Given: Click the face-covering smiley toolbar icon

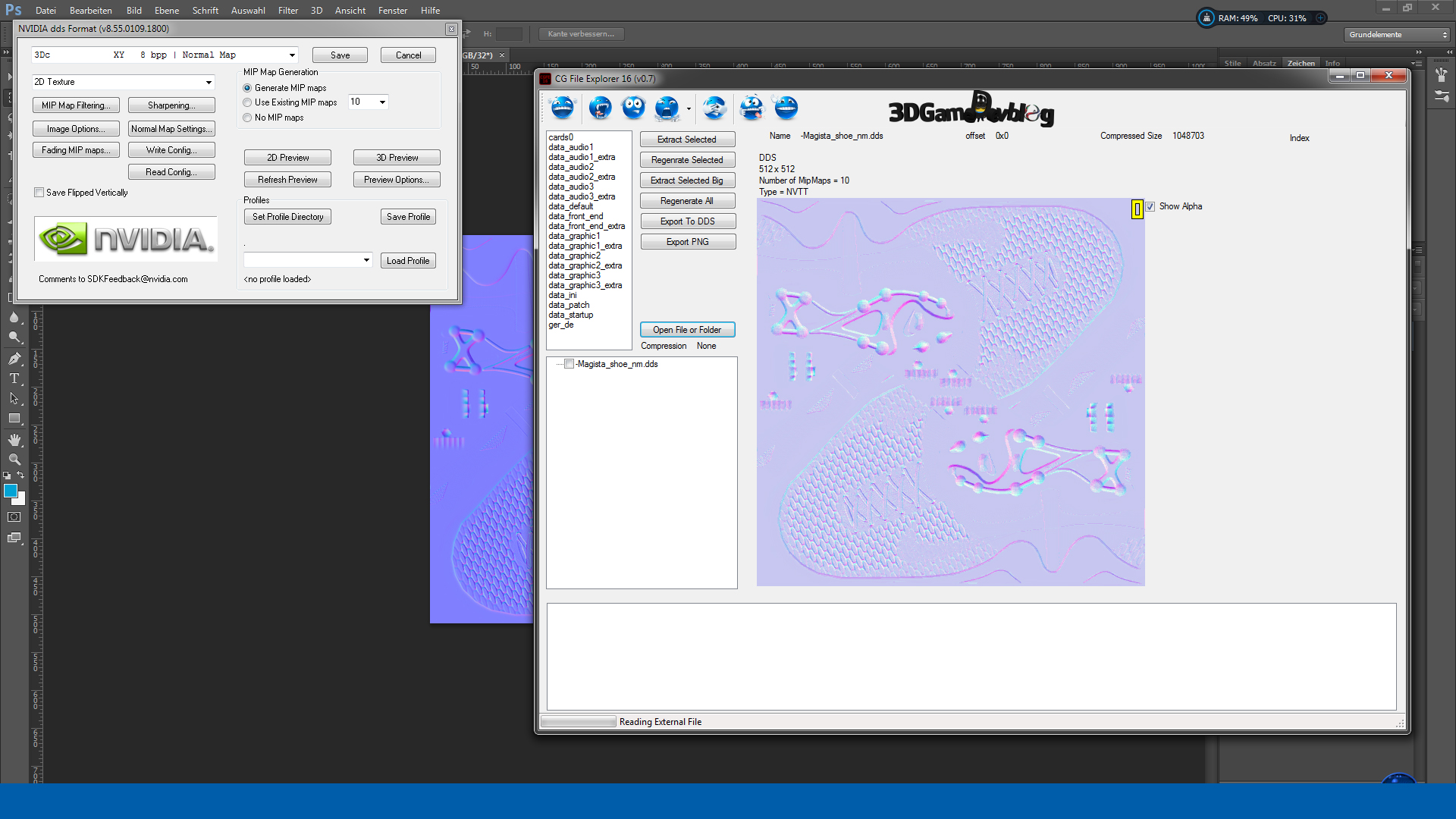Looking at the screenshot, I should [x=714, y=108].
